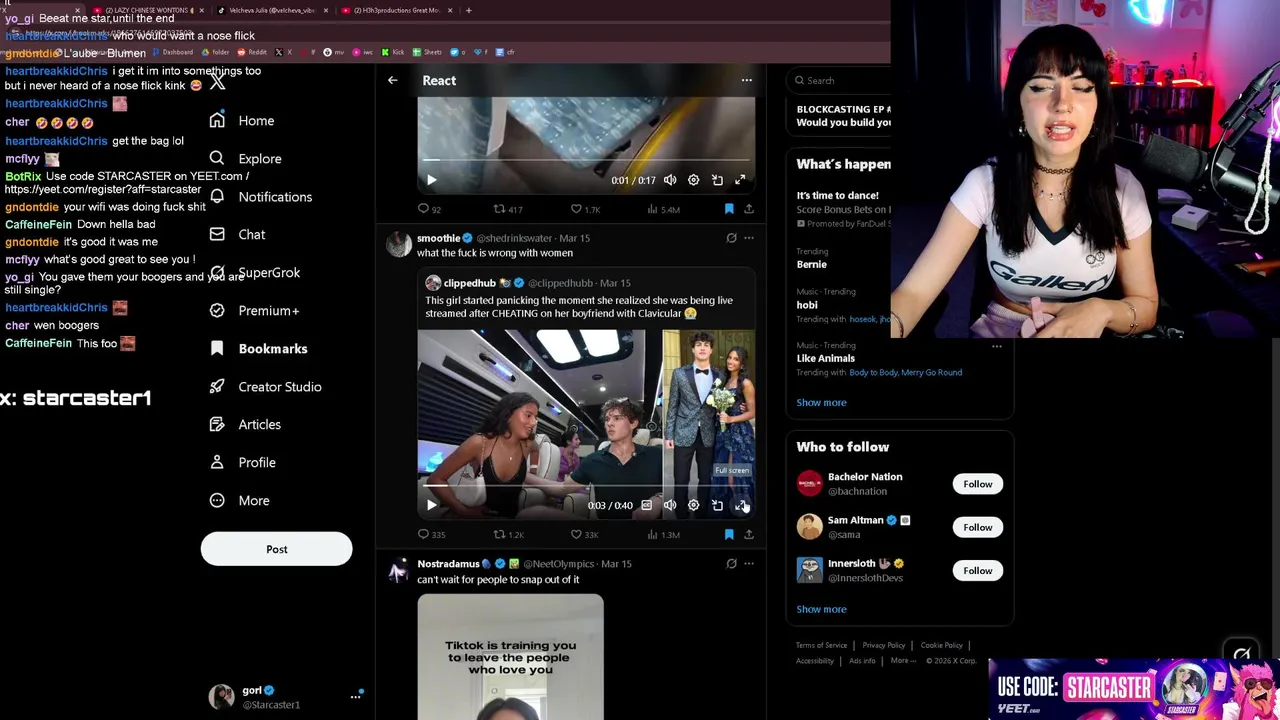Open smoothie's profile avatar
Screen dimensions: 1280x720
click(x=399, y=245)
